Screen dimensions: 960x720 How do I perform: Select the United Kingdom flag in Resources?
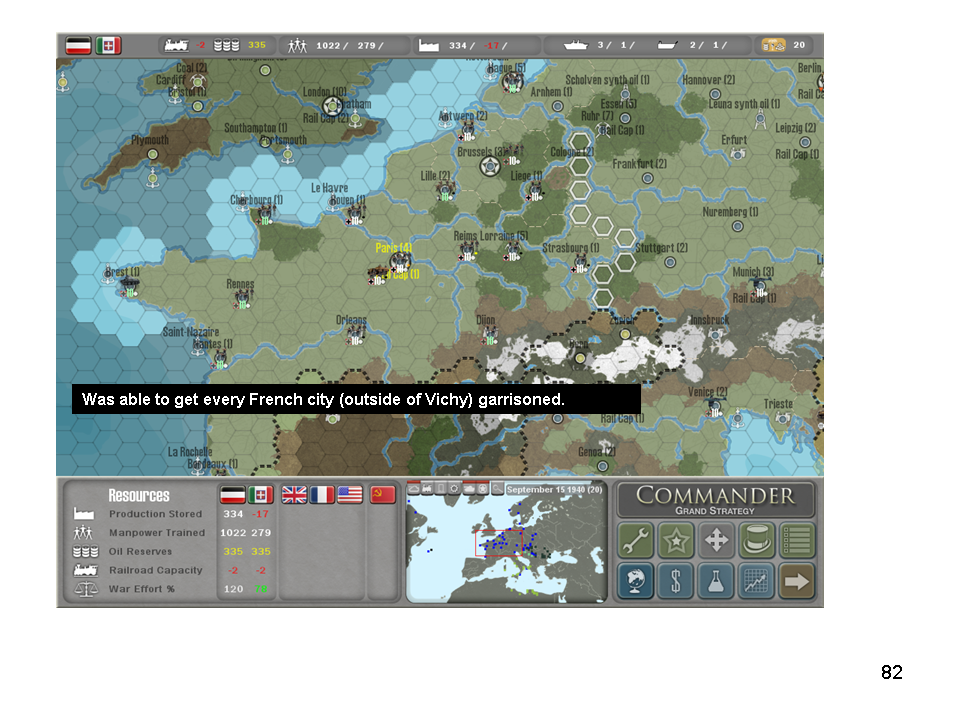pos(294,494)
